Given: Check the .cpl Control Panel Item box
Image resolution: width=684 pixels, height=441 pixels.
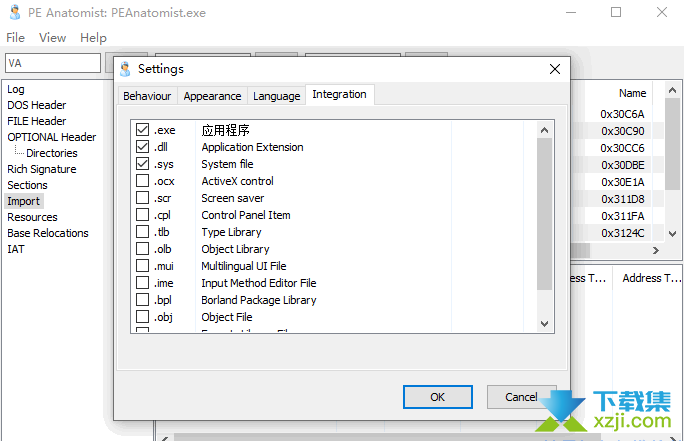Looking at the screenshot, I should (142, 215).
